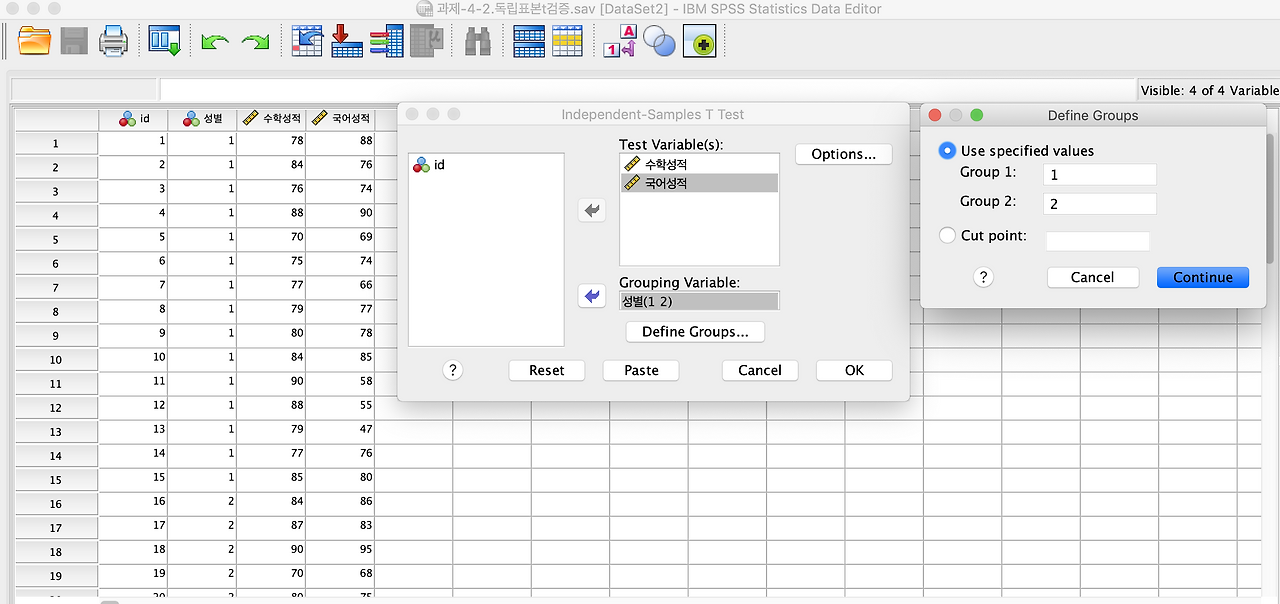Select row header 19 in the data grid

pos(56,576)
